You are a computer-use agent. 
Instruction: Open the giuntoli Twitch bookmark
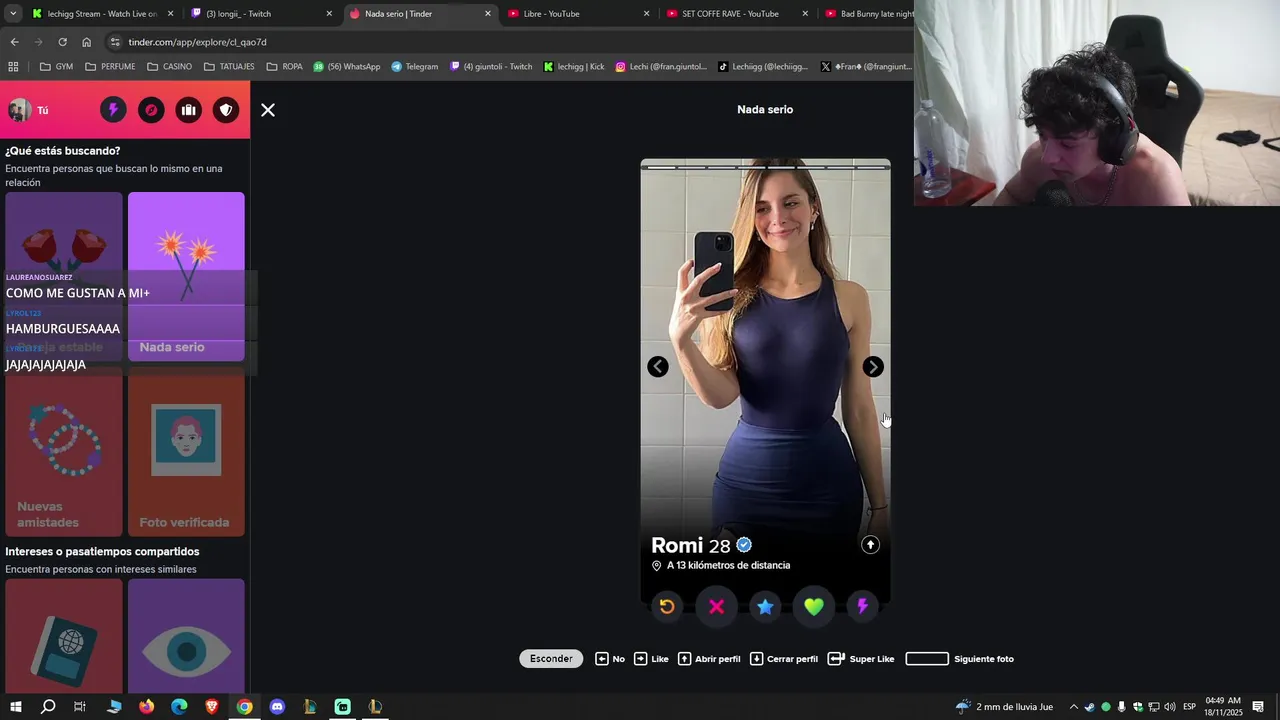(x=491, y=67)
